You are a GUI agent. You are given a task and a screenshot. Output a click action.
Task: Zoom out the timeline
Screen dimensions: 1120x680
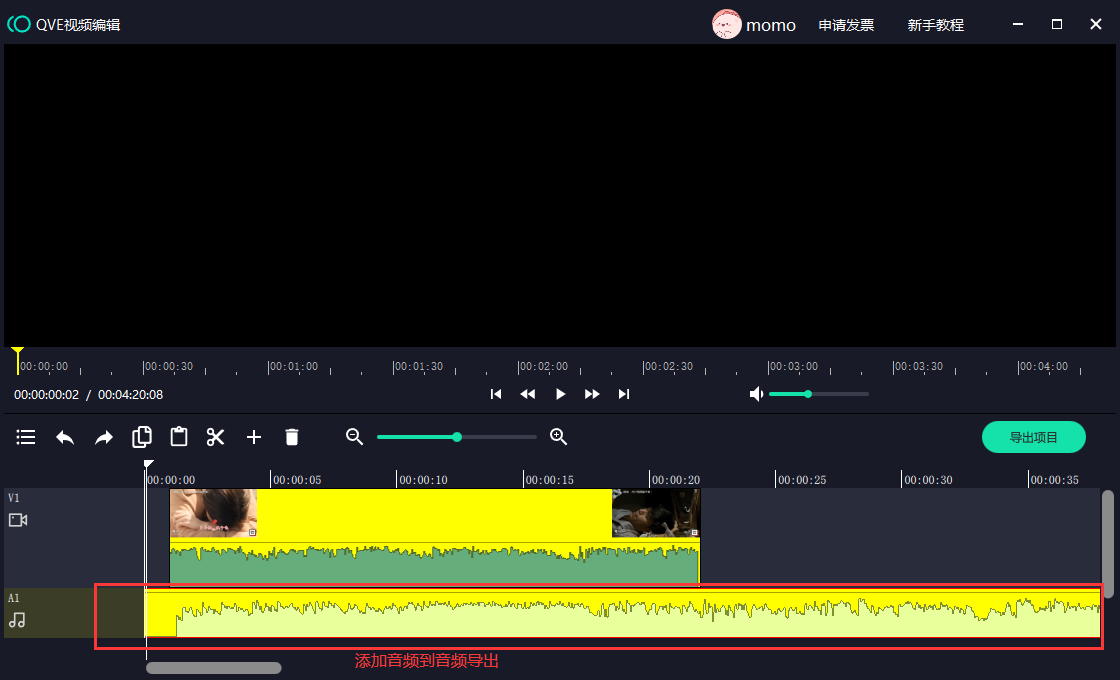click(354, 437)
